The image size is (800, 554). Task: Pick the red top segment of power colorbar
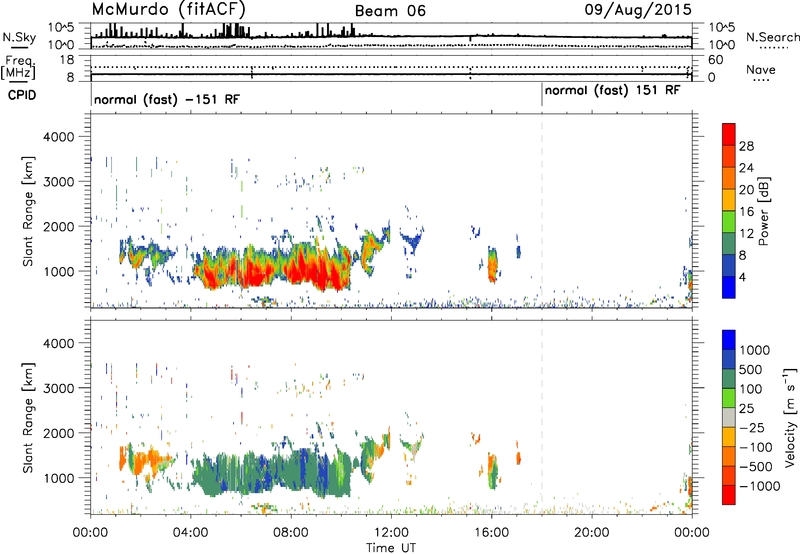(729, 134)
